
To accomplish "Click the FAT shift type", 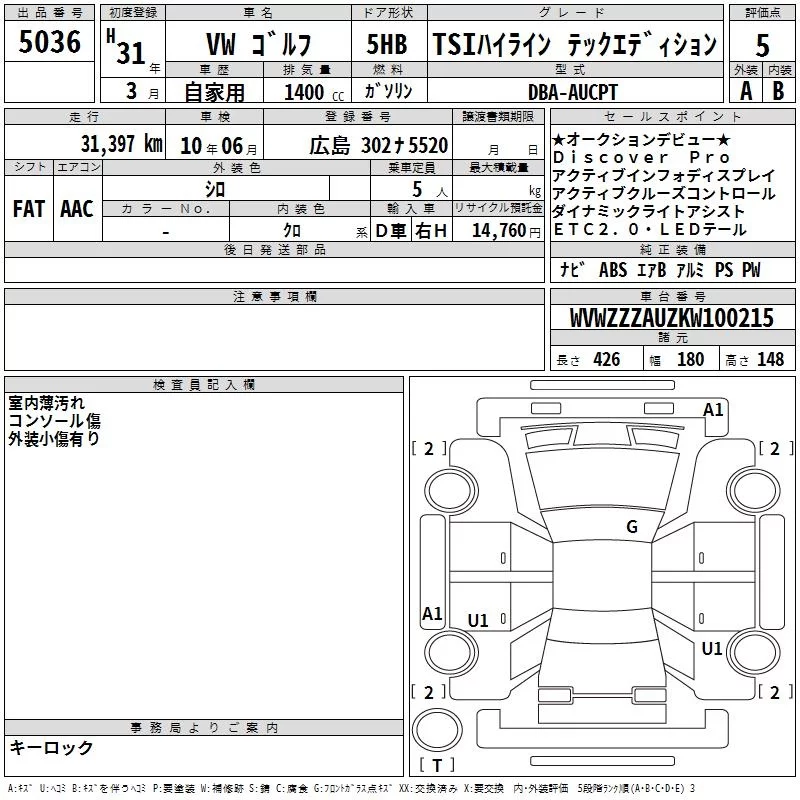I will coord(29,209).
